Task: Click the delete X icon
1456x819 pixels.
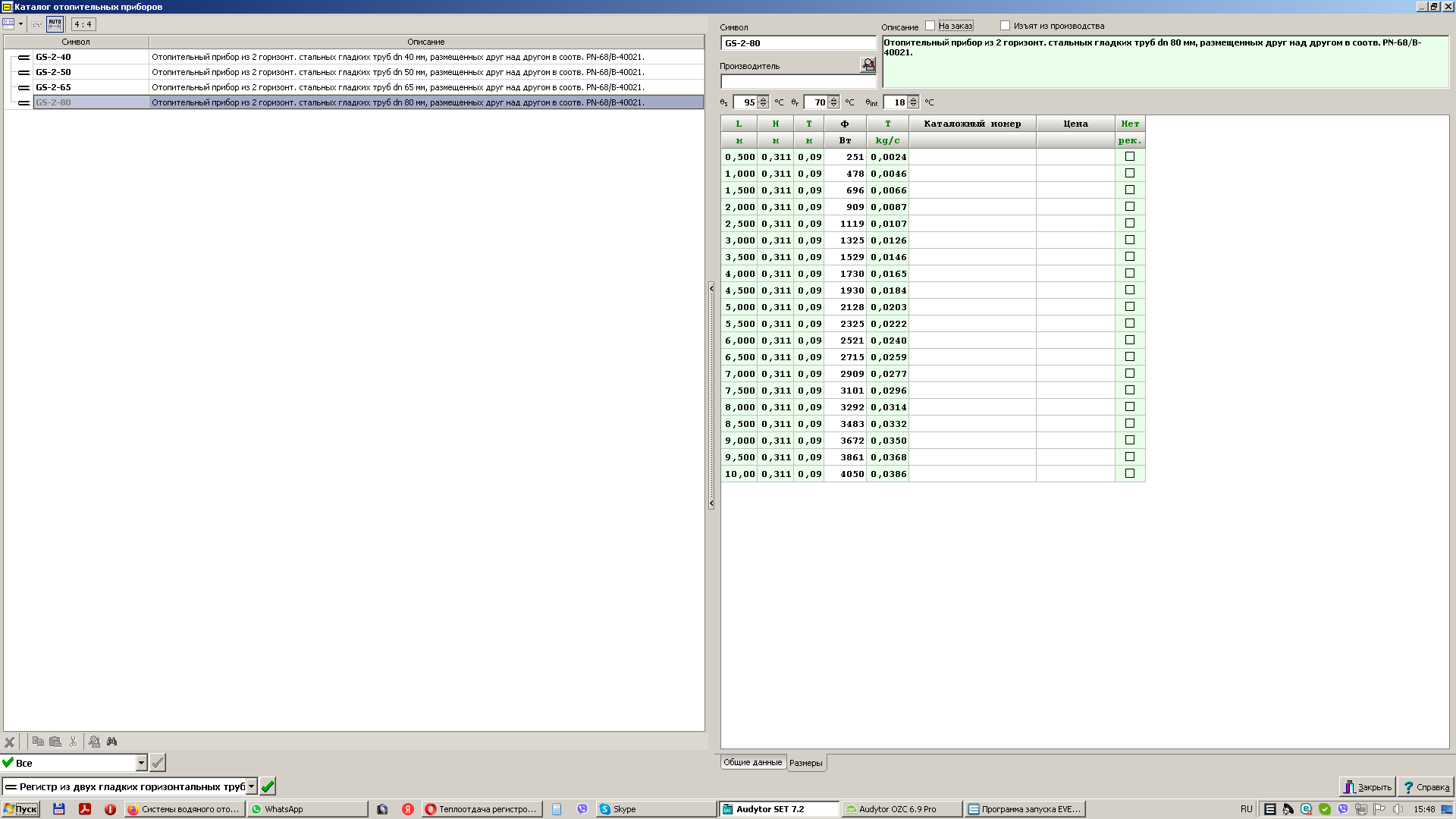Action: pos(10,742)
